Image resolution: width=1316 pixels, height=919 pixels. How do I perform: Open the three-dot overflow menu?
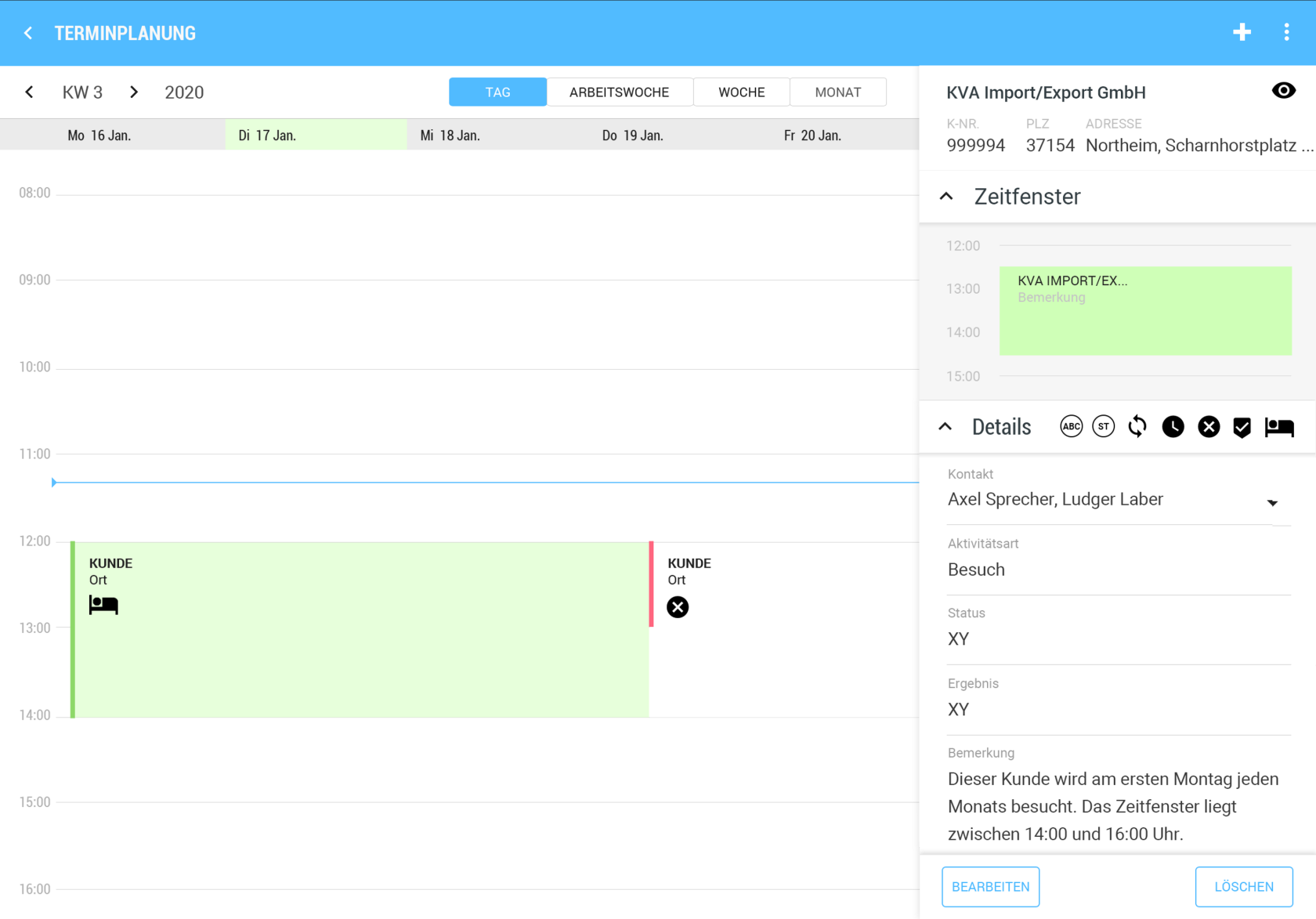point(1286,32)
